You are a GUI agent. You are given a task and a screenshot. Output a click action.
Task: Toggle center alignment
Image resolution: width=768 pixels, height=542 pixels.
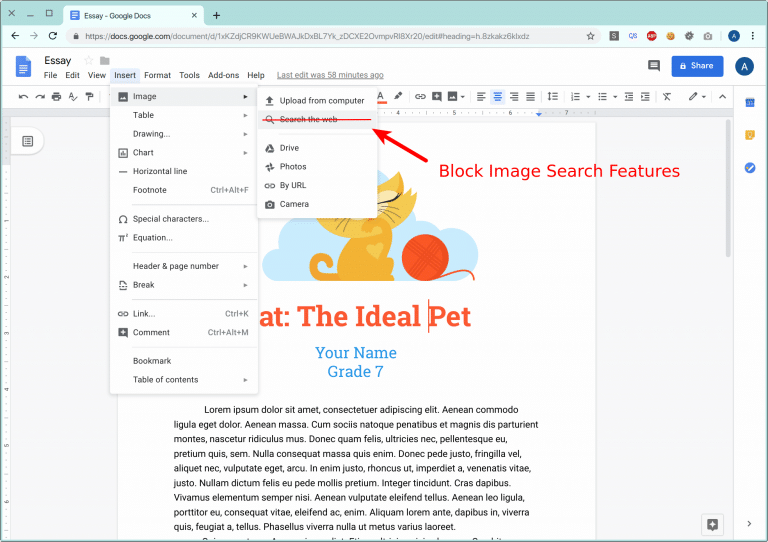(x=498, y=96)
